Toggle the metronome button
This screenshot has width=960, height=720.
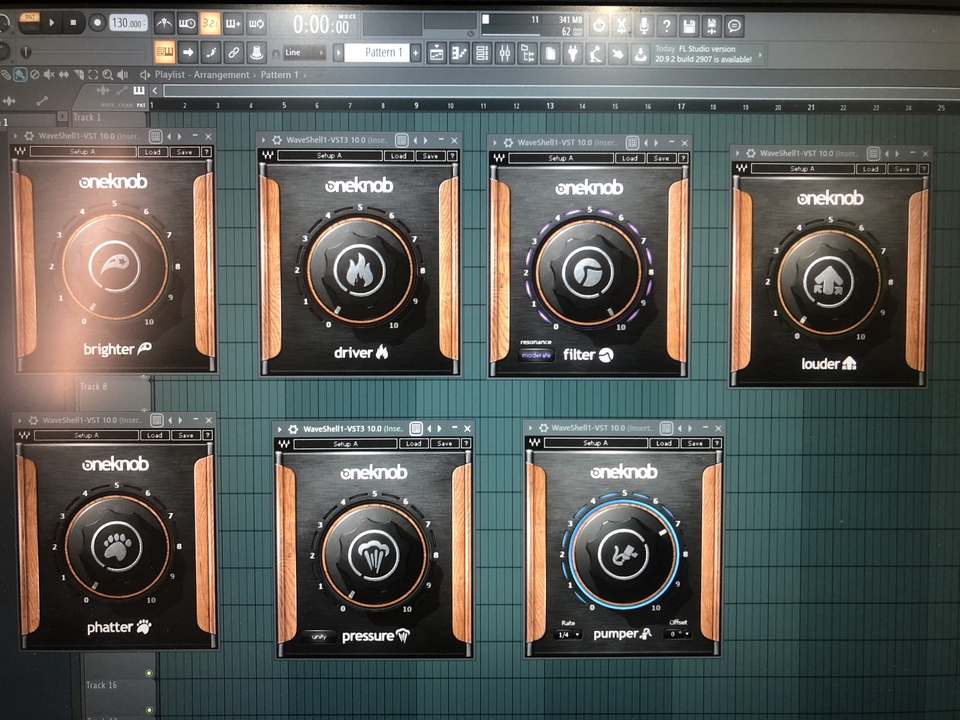[164, 24]
